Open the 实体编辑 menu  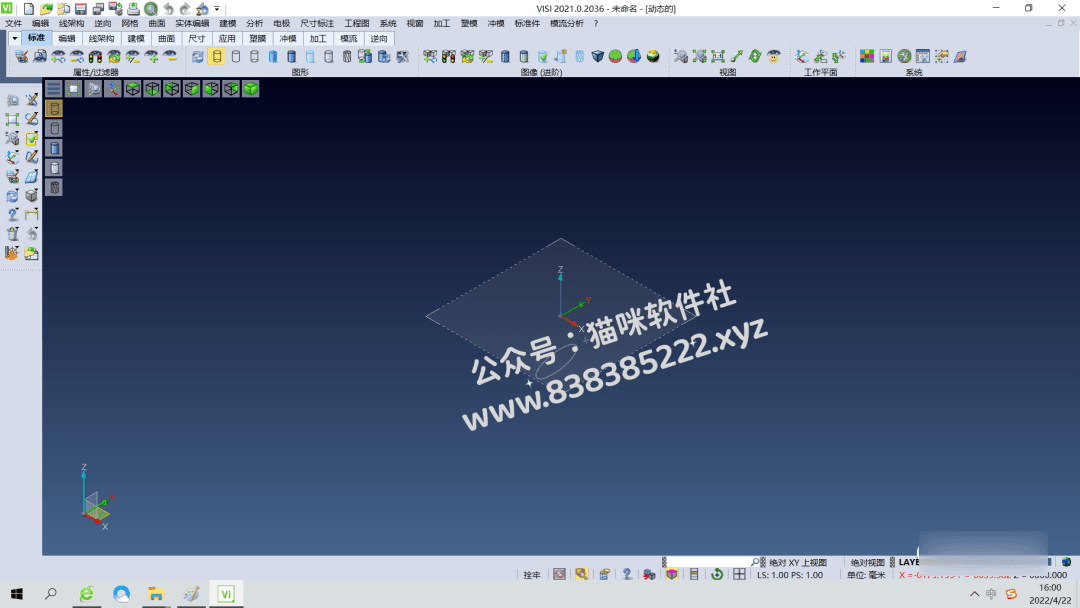[192, 23]
